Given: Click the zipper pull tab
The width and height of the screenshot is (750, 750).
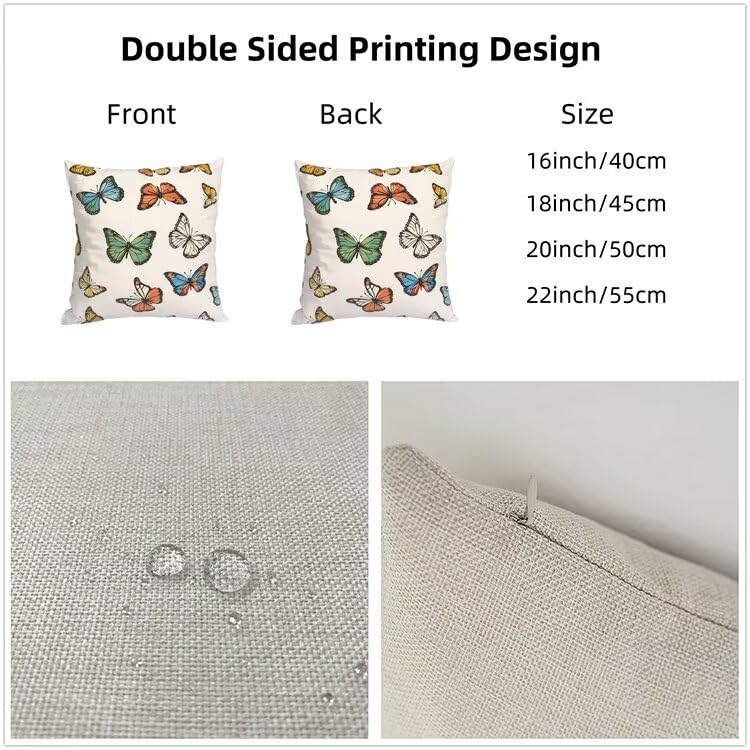Looking at the screenshot, I should 530,496.
